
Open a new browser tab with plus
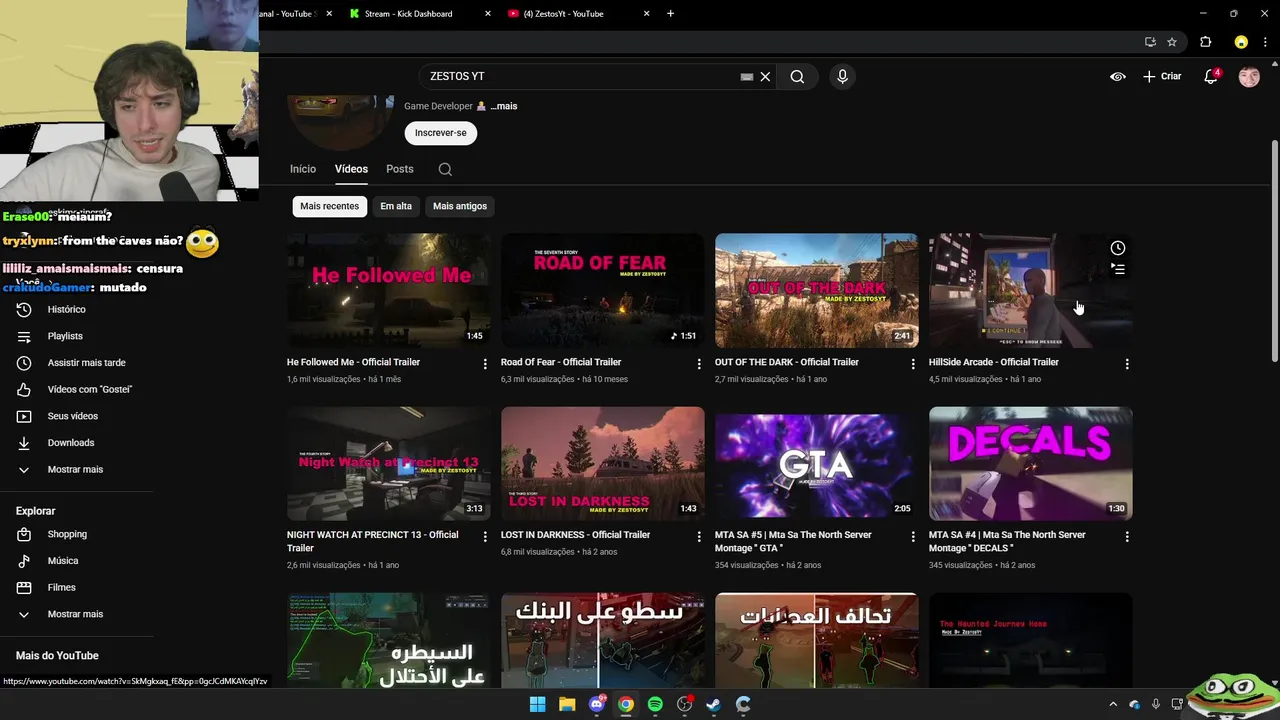pos(670,14)
